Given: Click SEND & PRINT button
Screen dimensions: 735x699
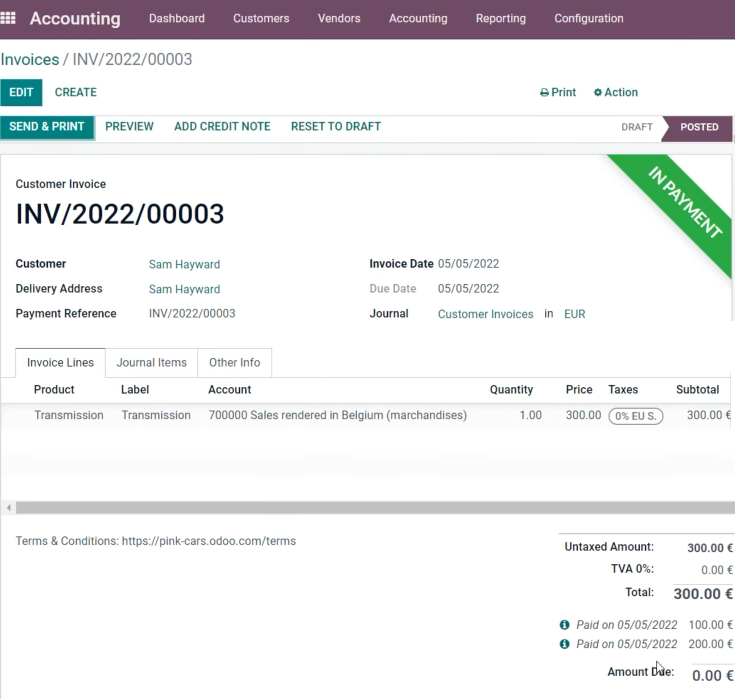Looking at the screenshot, I should pyautogui.click(x=47, y=127).
